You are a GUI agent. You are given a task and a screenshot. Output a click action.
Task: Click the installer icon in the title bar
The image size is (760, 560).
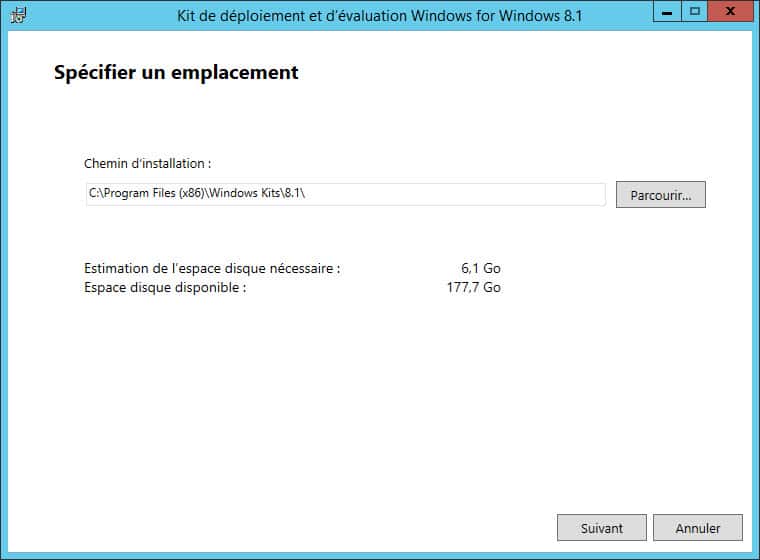[x=18, y=15]
